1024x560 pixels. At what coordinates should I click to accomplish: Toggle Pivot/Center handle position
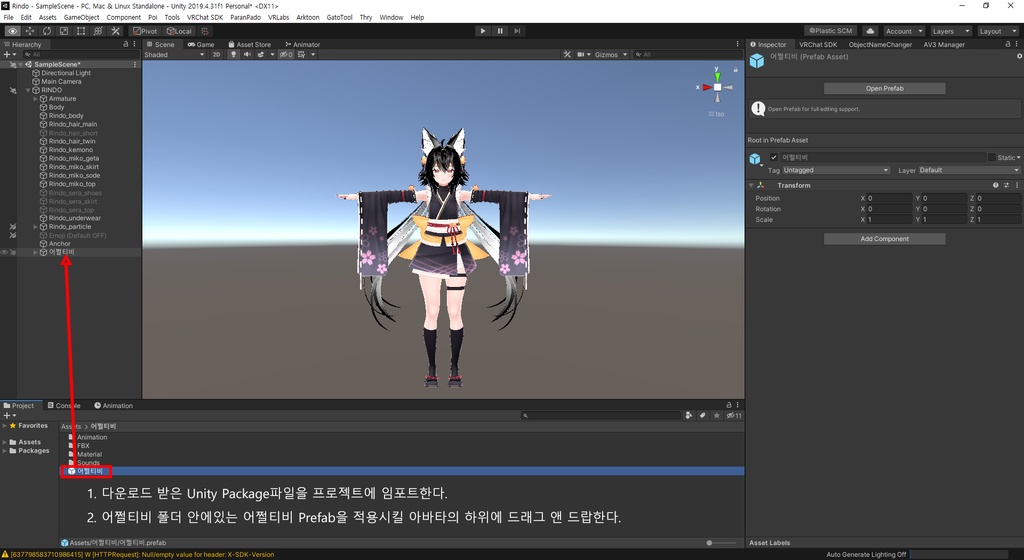coord(145,31)
